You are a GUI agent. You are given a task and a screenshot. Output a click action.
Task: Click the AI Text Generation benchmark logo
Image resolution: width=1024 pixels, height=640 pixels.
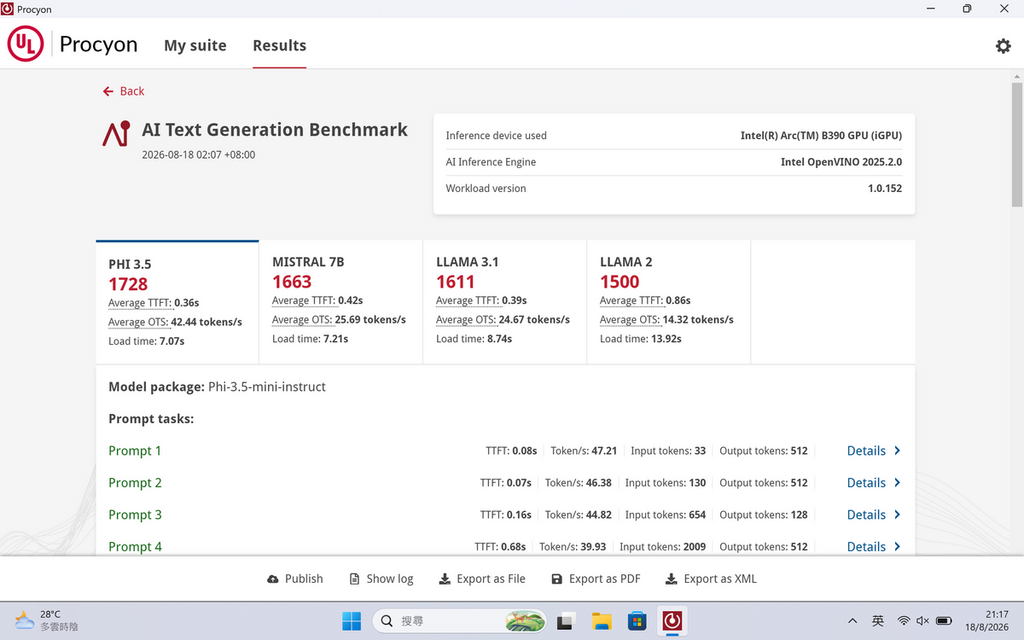click(x=116, y=134)
